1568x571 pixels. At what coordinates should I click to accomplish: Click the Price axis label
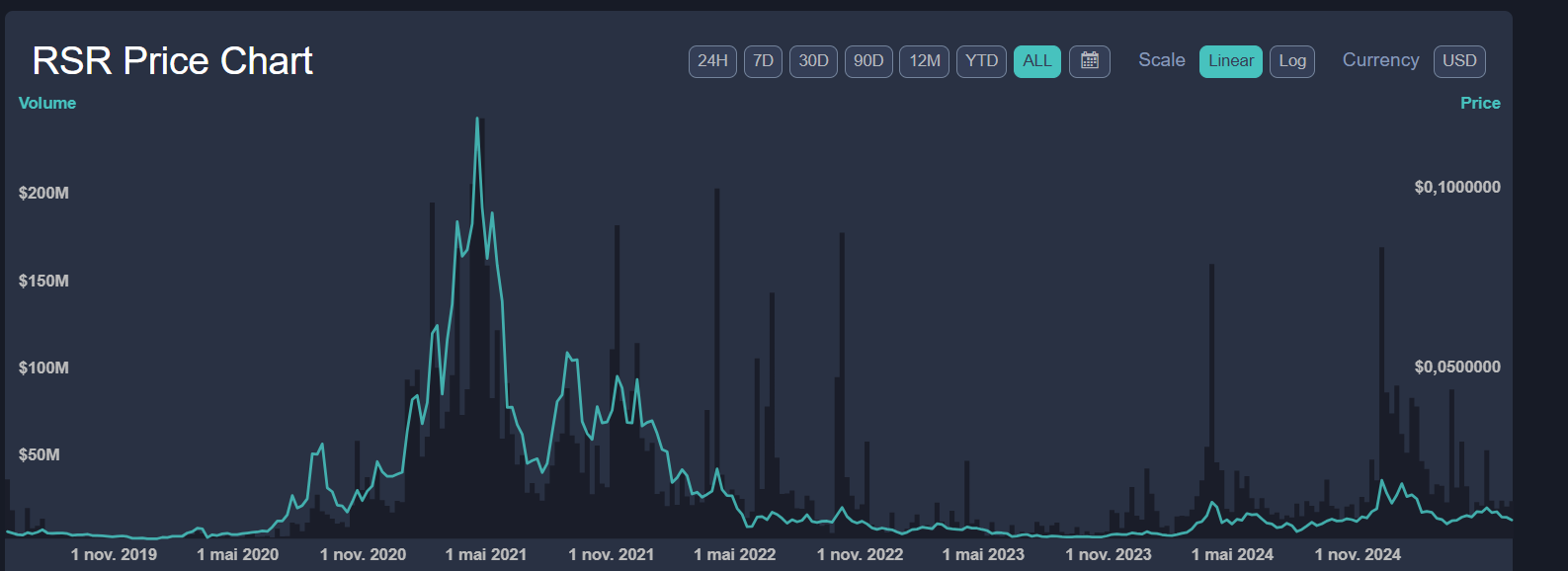pyautogui.click(x=1480, y=103)
